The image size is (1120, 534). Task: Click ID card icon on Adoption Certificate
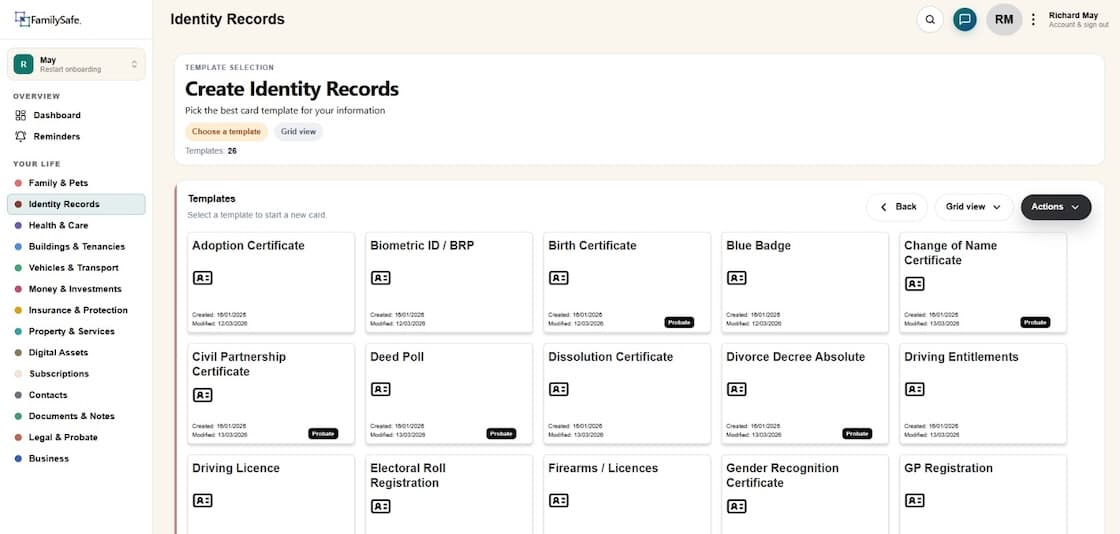(x=203, y=278)
